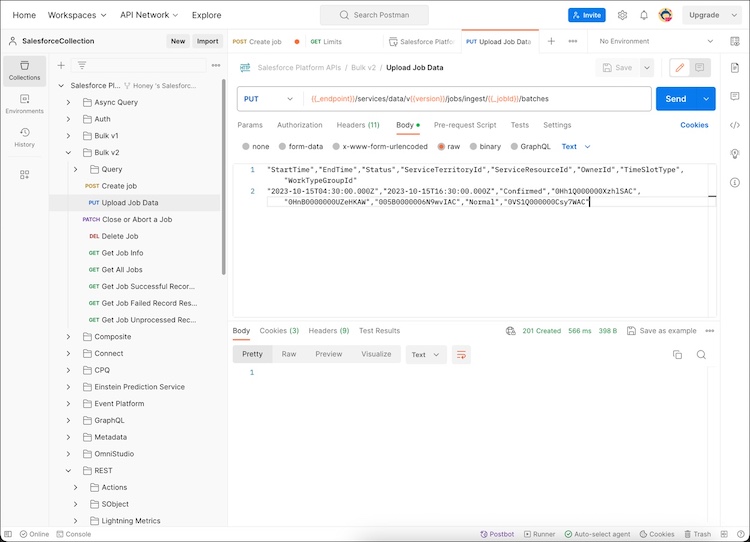750x542 pixels.
Task: Click the Search Postman field
Action: pyautogui.click(x=375, y=15)
